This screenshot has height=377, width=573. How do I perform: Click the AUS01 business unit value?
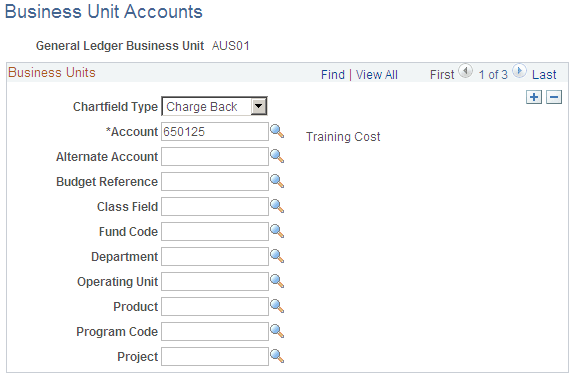tap(231, 46)
